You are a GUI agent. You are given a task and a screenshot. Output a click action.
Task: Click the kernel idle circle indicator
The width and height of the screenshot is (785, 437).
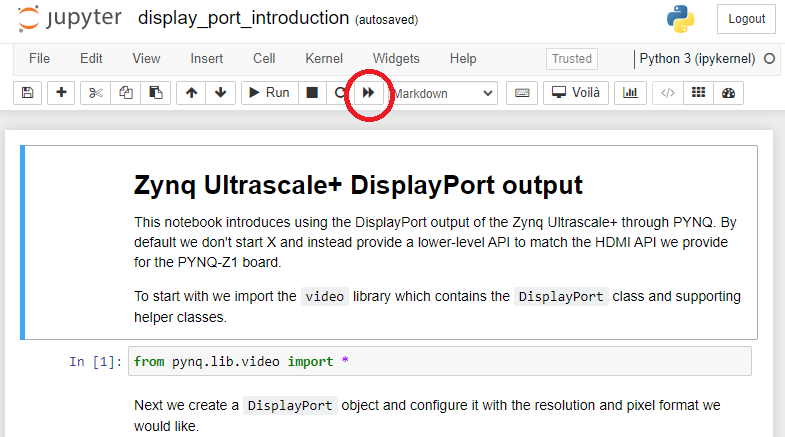pyautogui.click(x=769, y=59)
